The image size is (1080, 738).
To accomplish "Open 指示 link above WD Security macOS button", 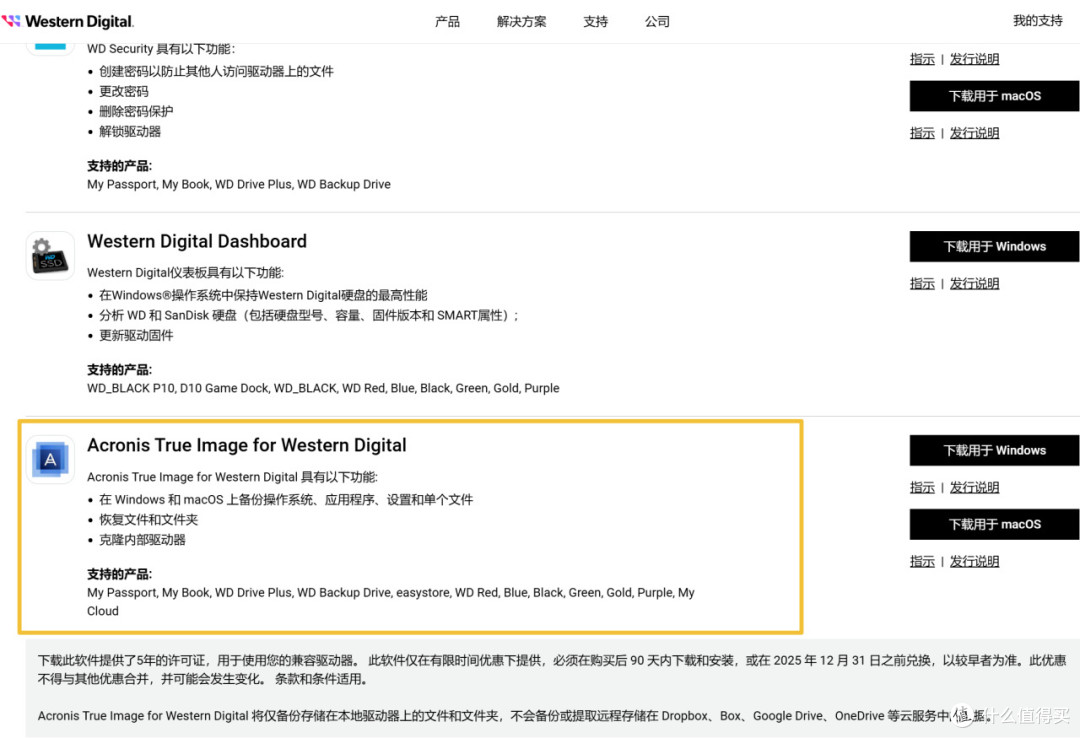I will [x=922, y=59].
